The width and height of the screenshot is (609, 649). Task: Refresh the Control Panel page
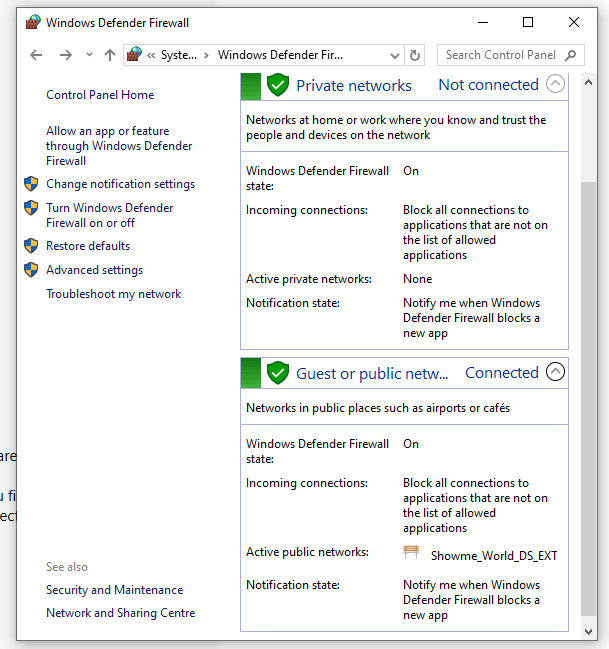coord(414,55)
